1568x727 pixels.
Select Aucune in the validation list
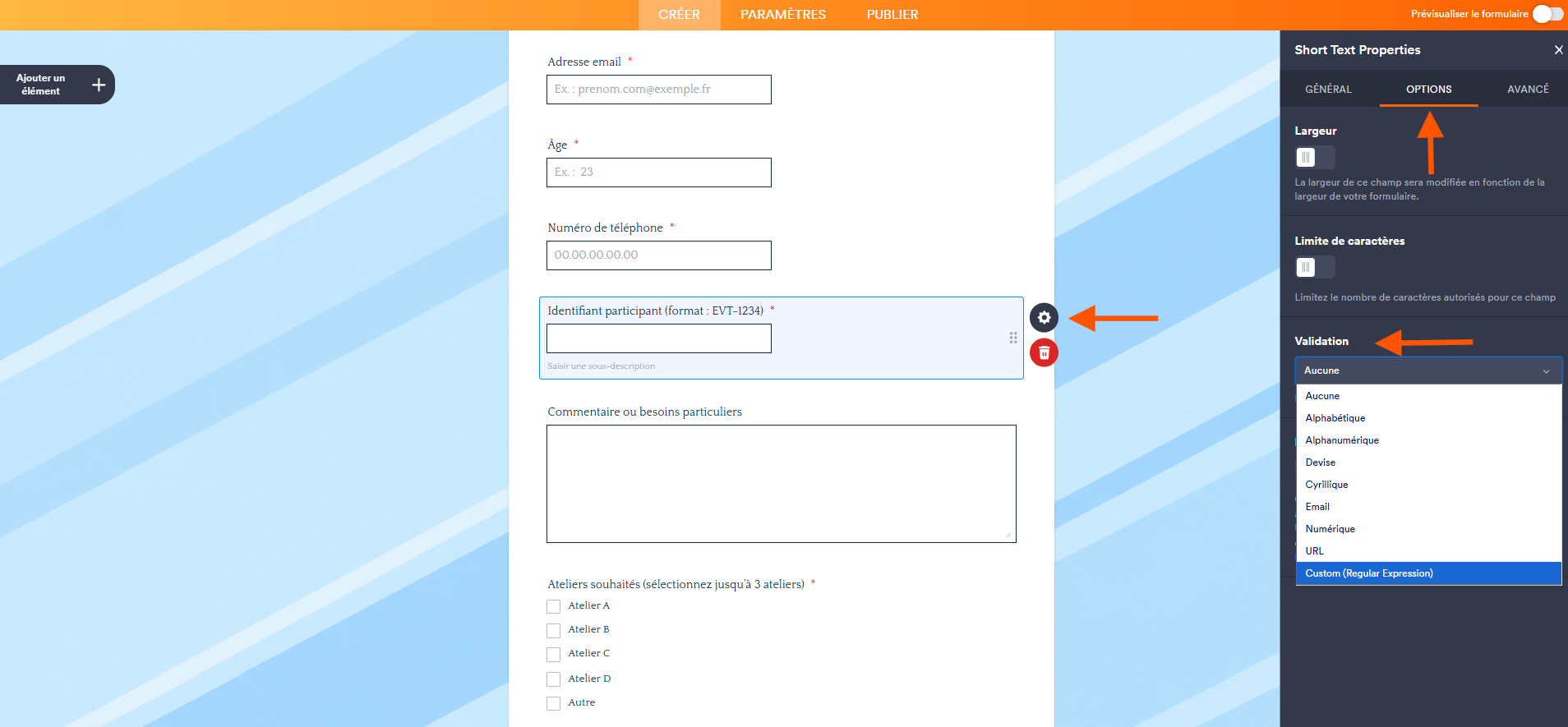click(1428, 396)
